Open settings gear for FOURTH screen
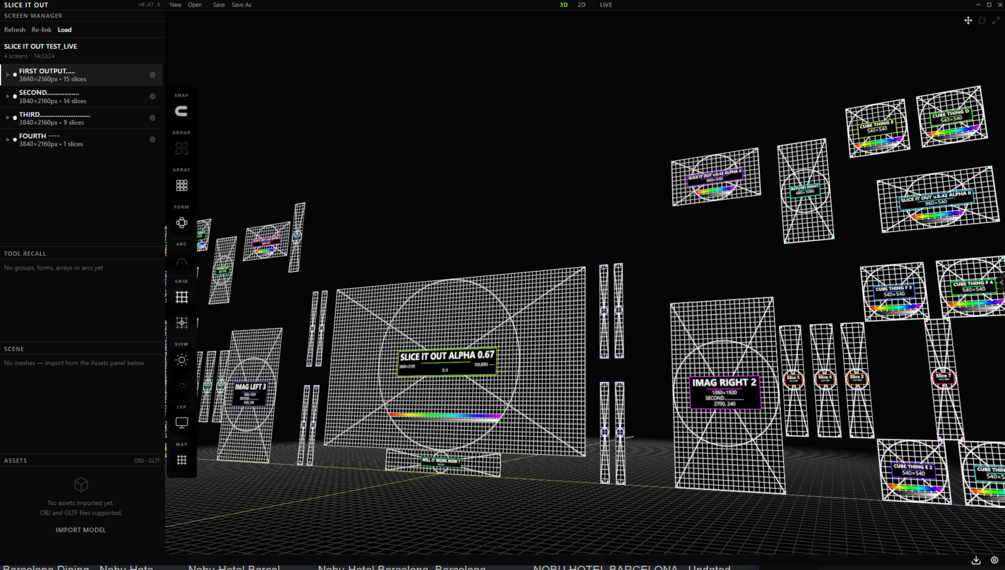1005x570 pixels. tap(153, 140)
